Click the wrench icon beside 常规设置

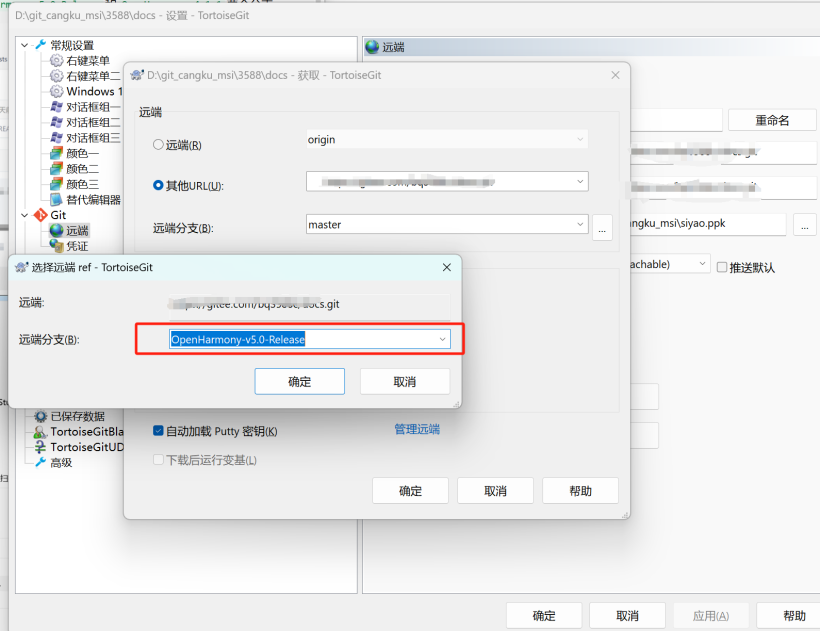(x=40, y=45)
